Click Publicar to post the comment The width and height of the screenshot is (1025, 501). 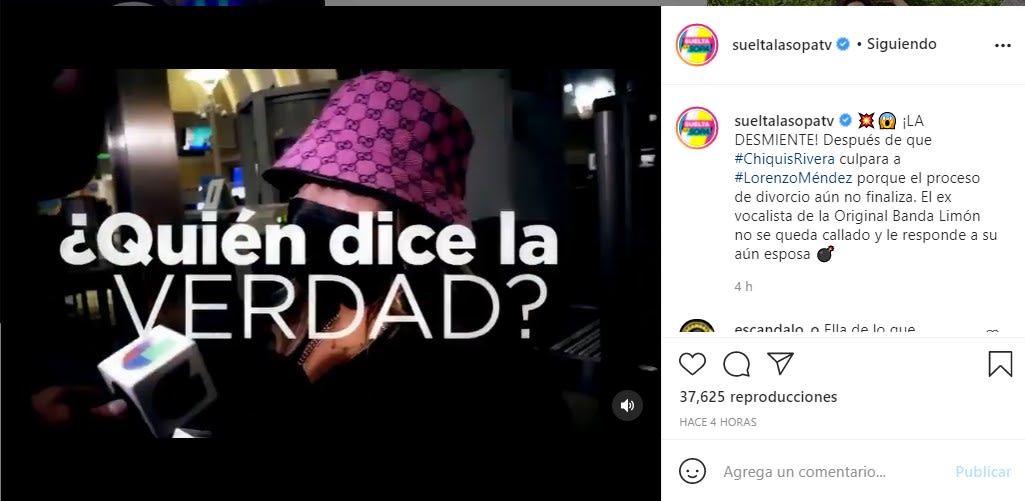983,472
